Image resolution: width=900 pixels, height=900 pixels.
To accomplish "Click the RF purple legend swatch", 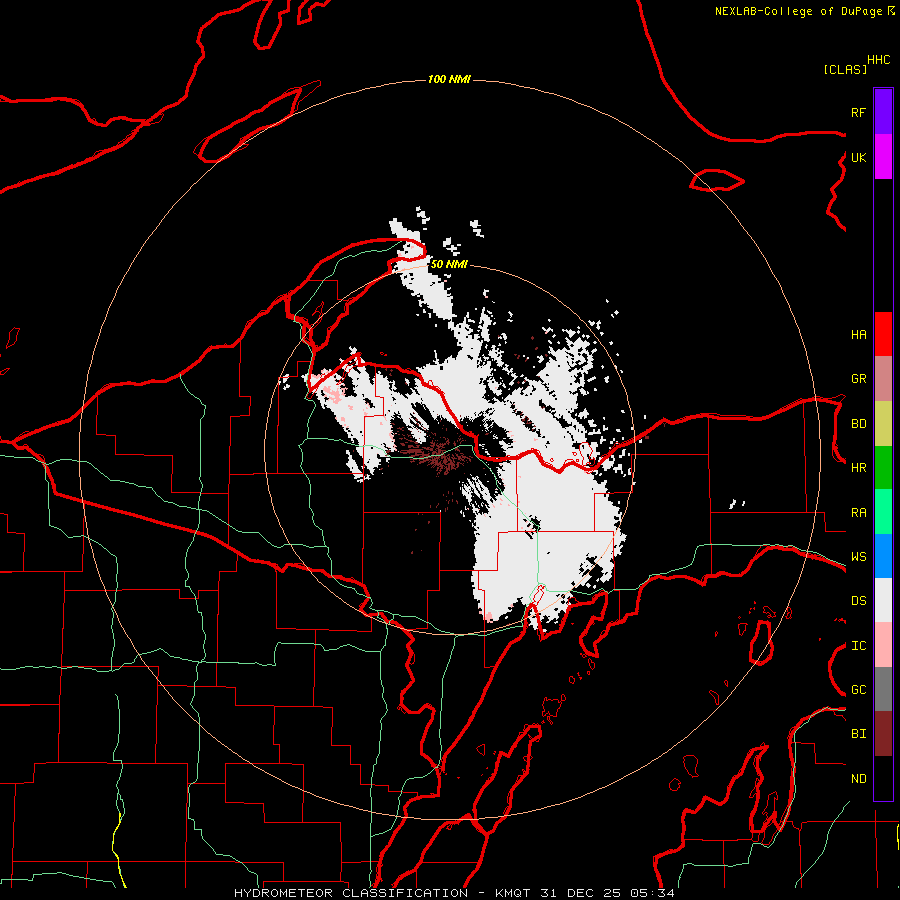I will pyautogui.click(x=883, y=112).
